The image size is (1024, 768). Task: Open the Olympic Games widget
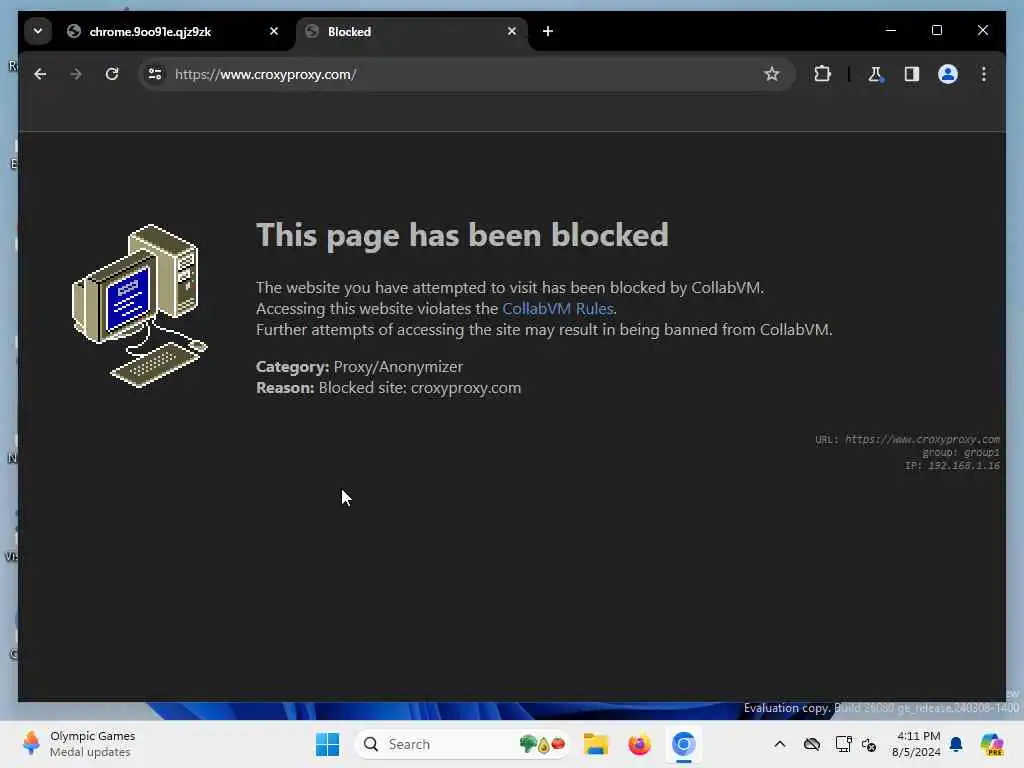click(78, 744)
